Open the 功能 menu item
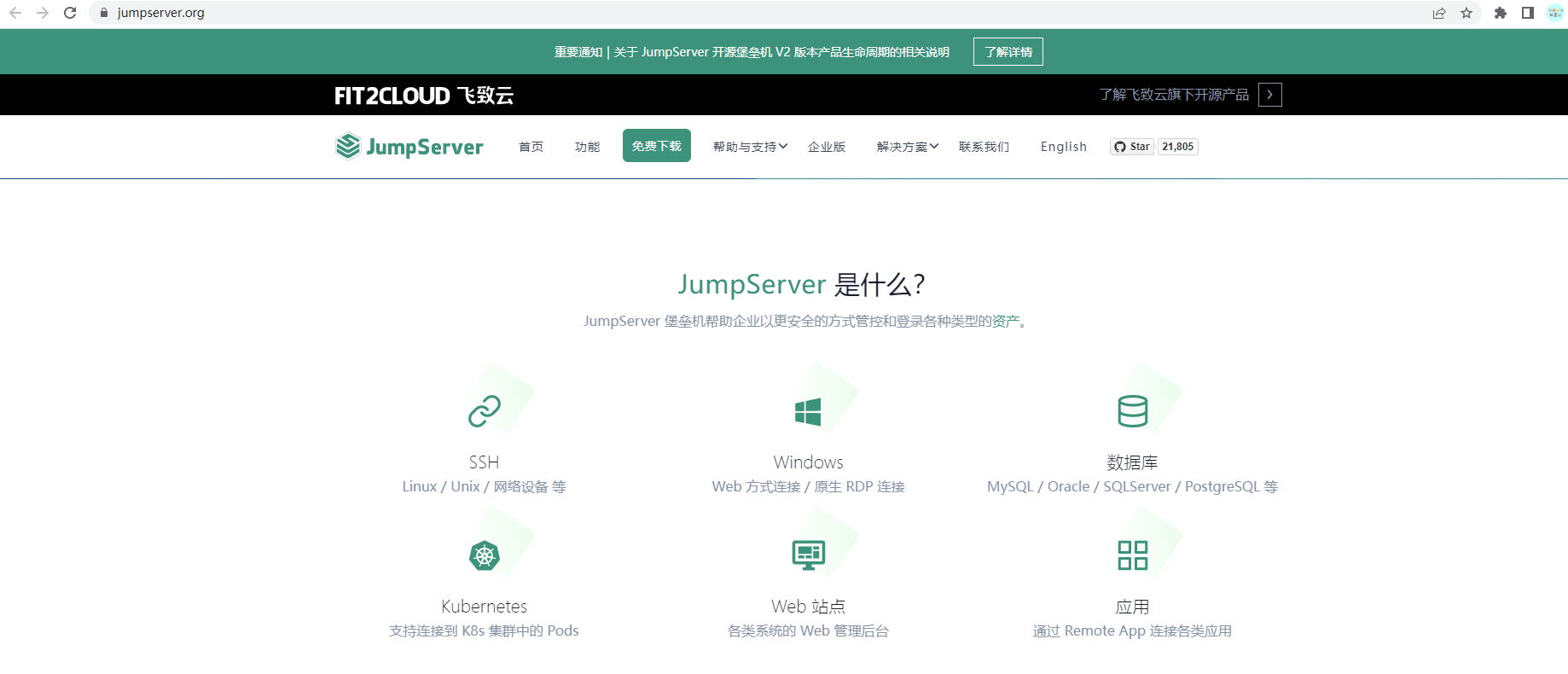Image resolution: width=1568 pixels, height=674 pixels. [587, 147]
